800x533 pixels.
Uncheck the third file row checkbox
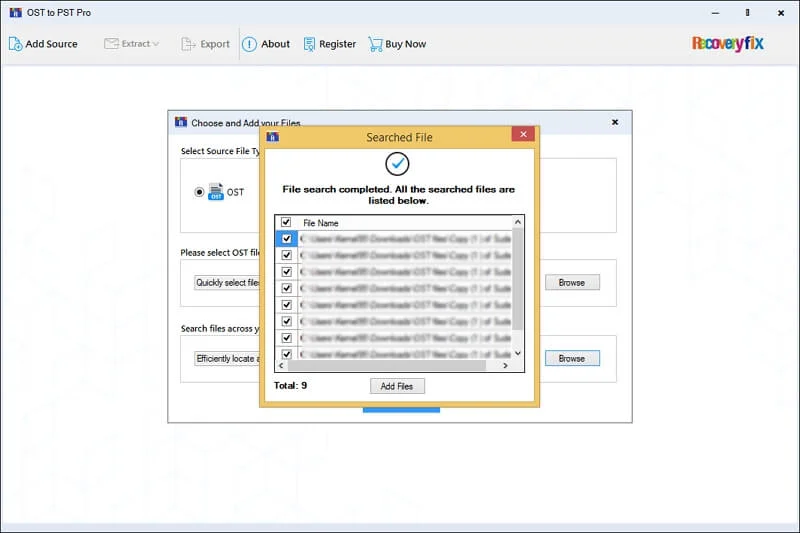click(x=287, y=272)
